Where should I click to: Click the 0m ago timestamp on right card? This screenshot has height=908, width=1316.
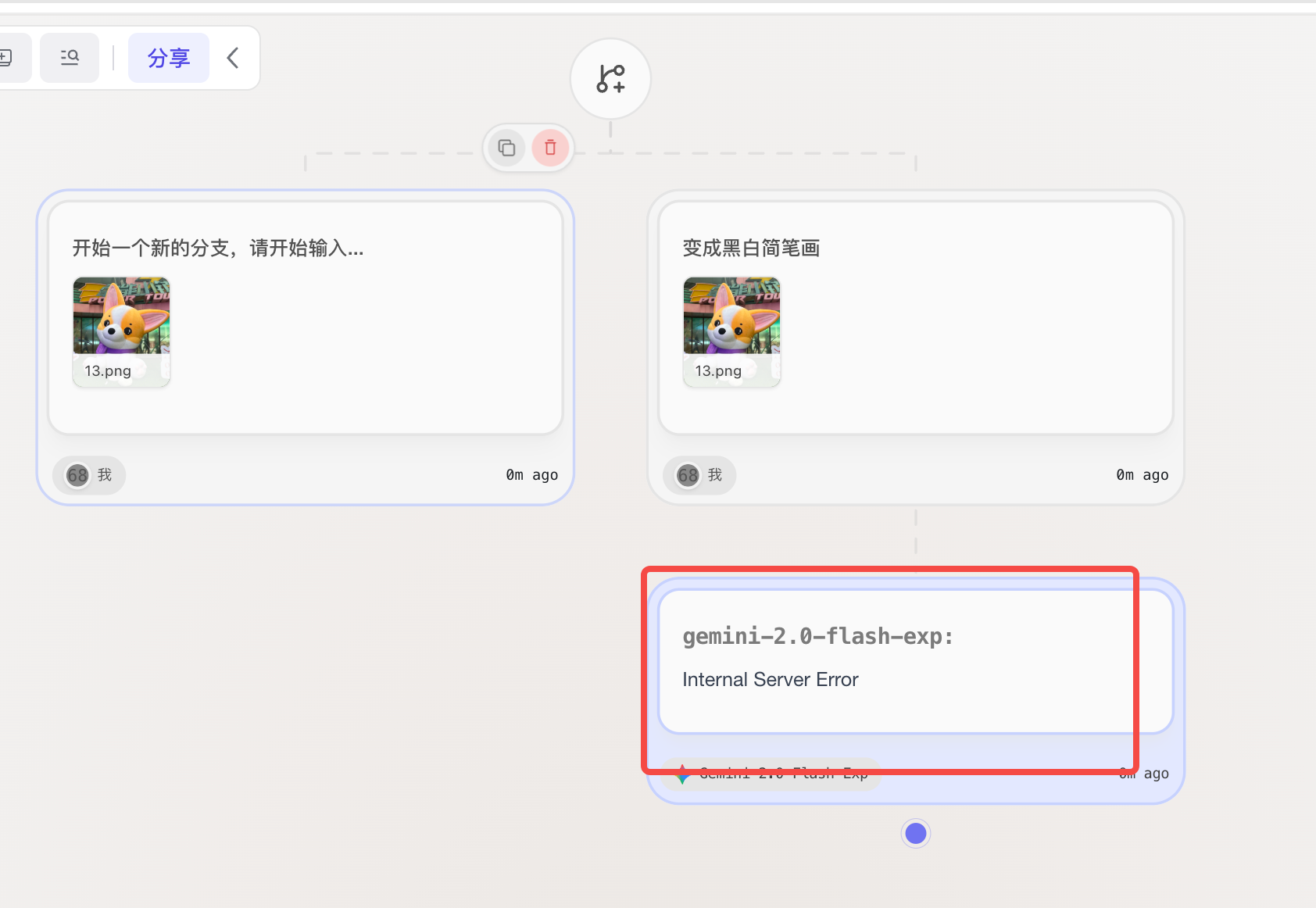tap(1143, 475)
